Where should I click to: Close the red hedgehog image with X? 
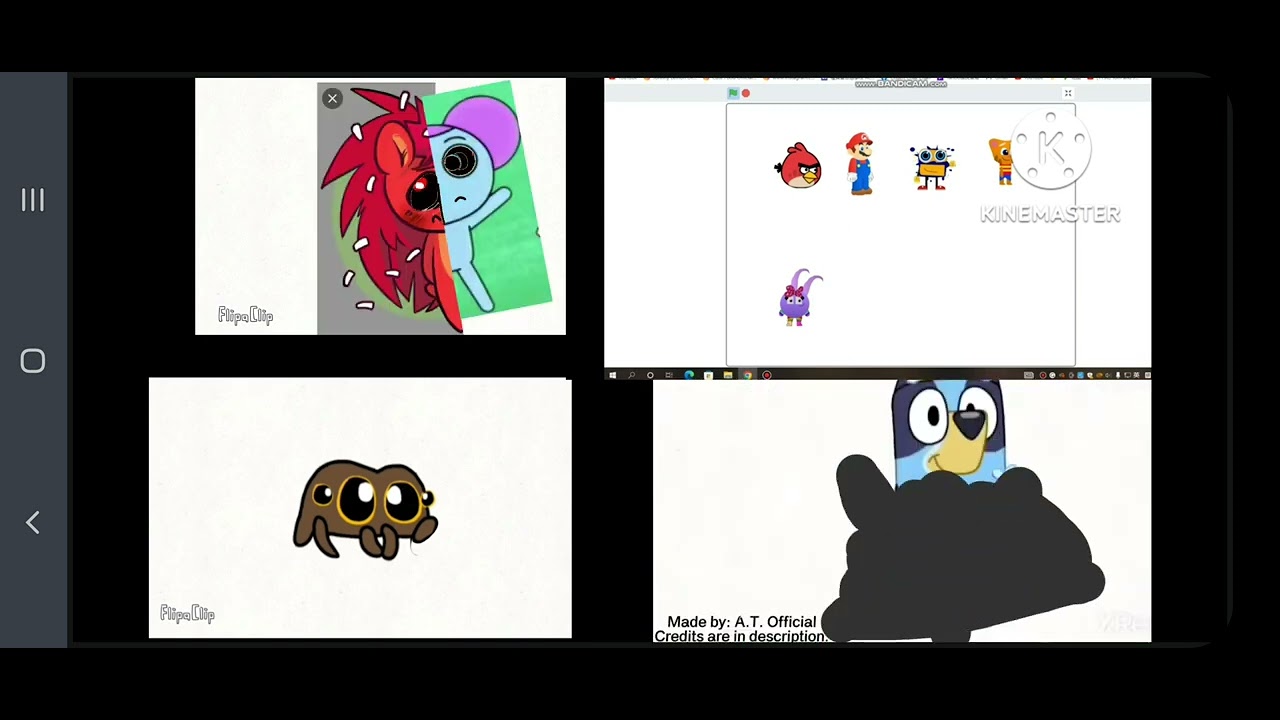click(332, 98)
